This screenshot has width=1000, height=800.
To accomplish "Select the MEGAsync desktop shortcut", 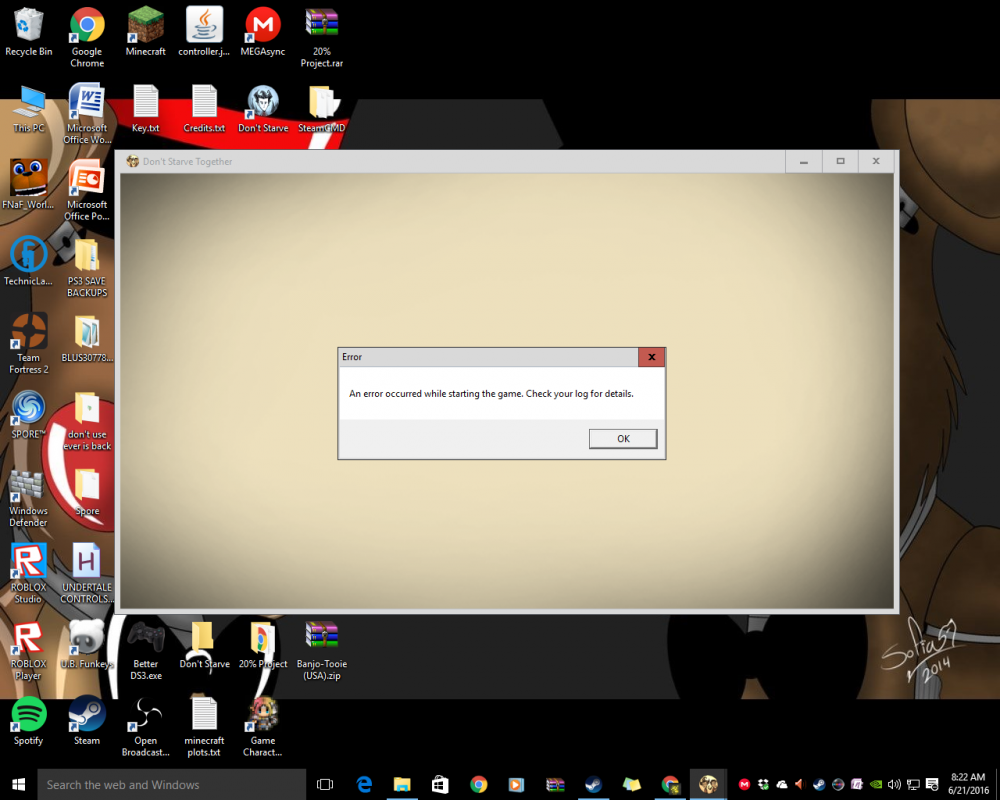I will click(x=263, y=32).
